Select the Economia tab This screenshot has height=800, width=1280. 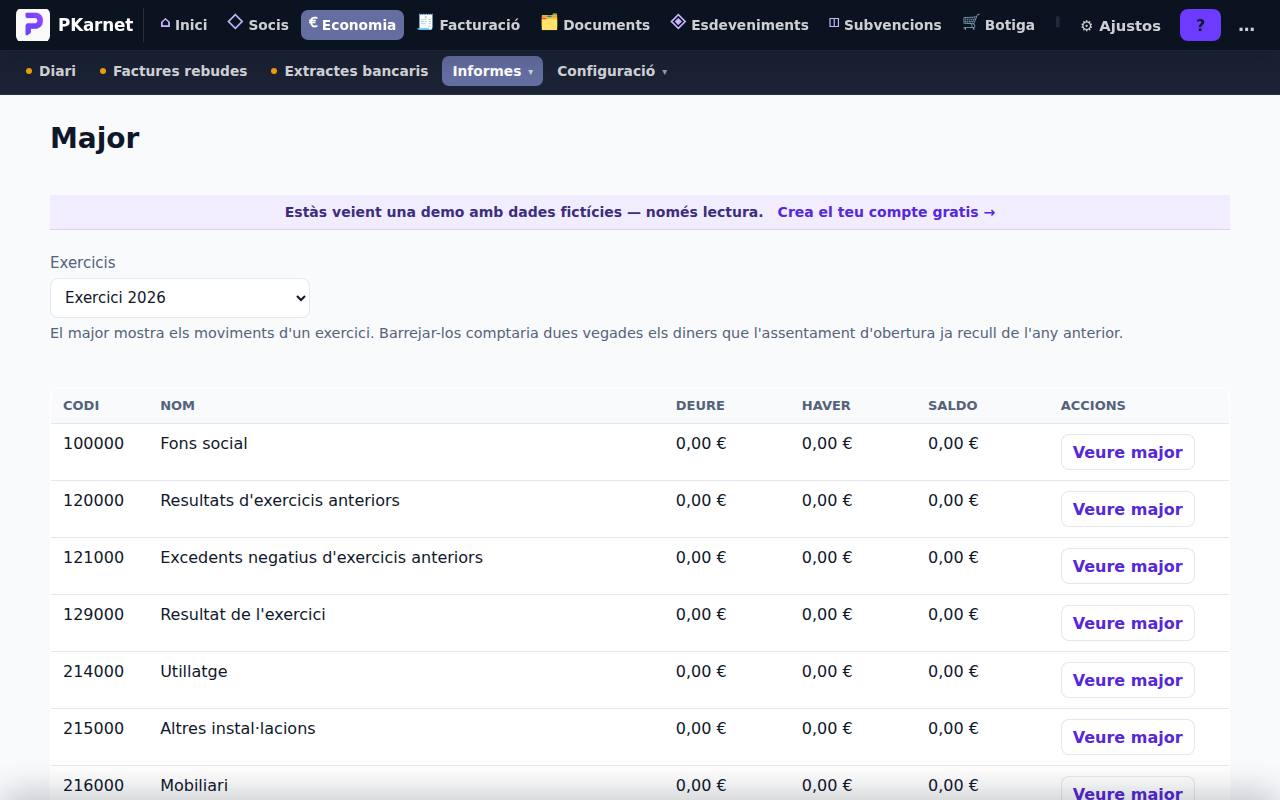352,25
